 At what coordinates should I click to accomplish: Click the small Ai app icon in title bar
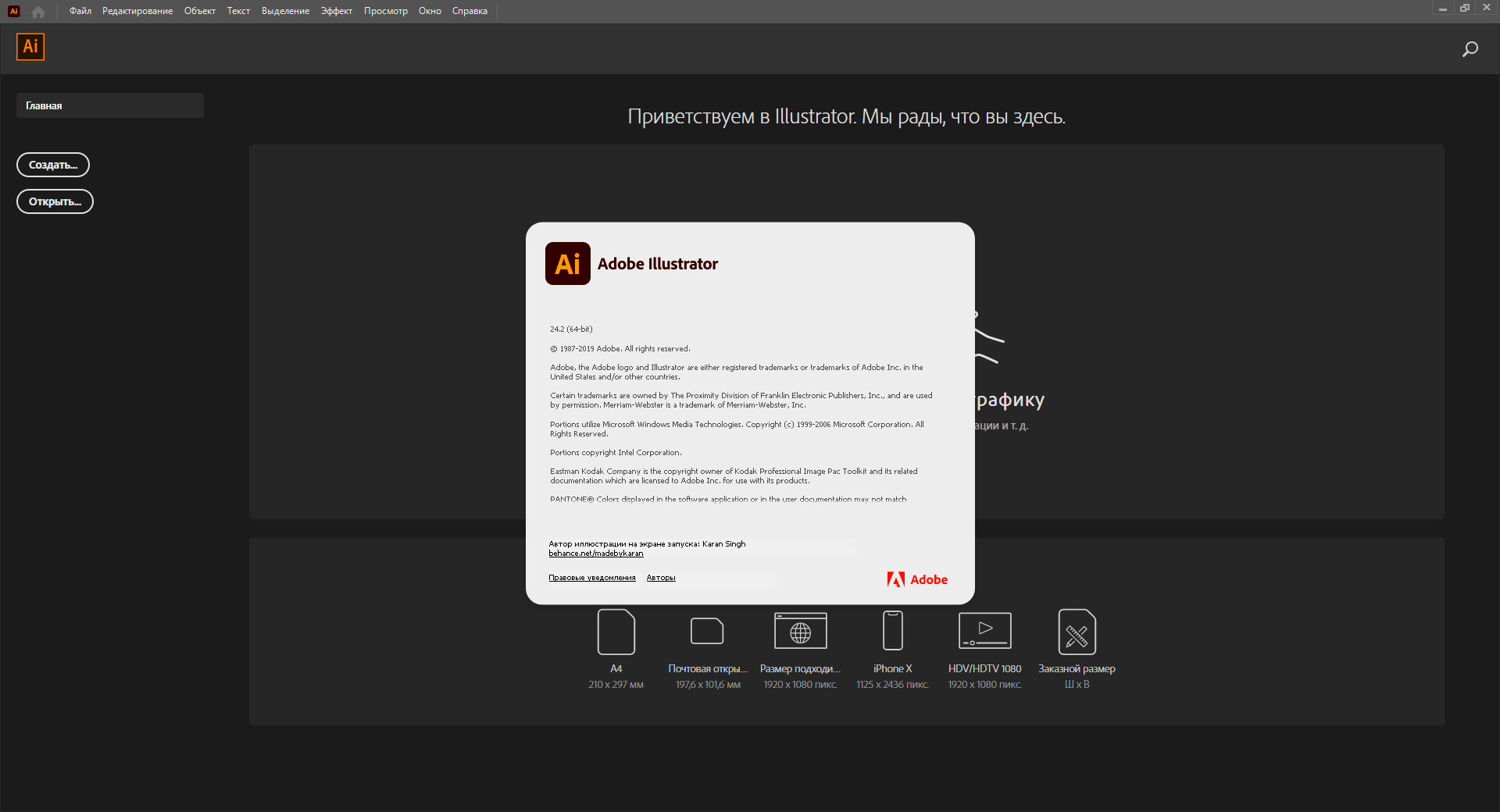[x=13, y=11]
